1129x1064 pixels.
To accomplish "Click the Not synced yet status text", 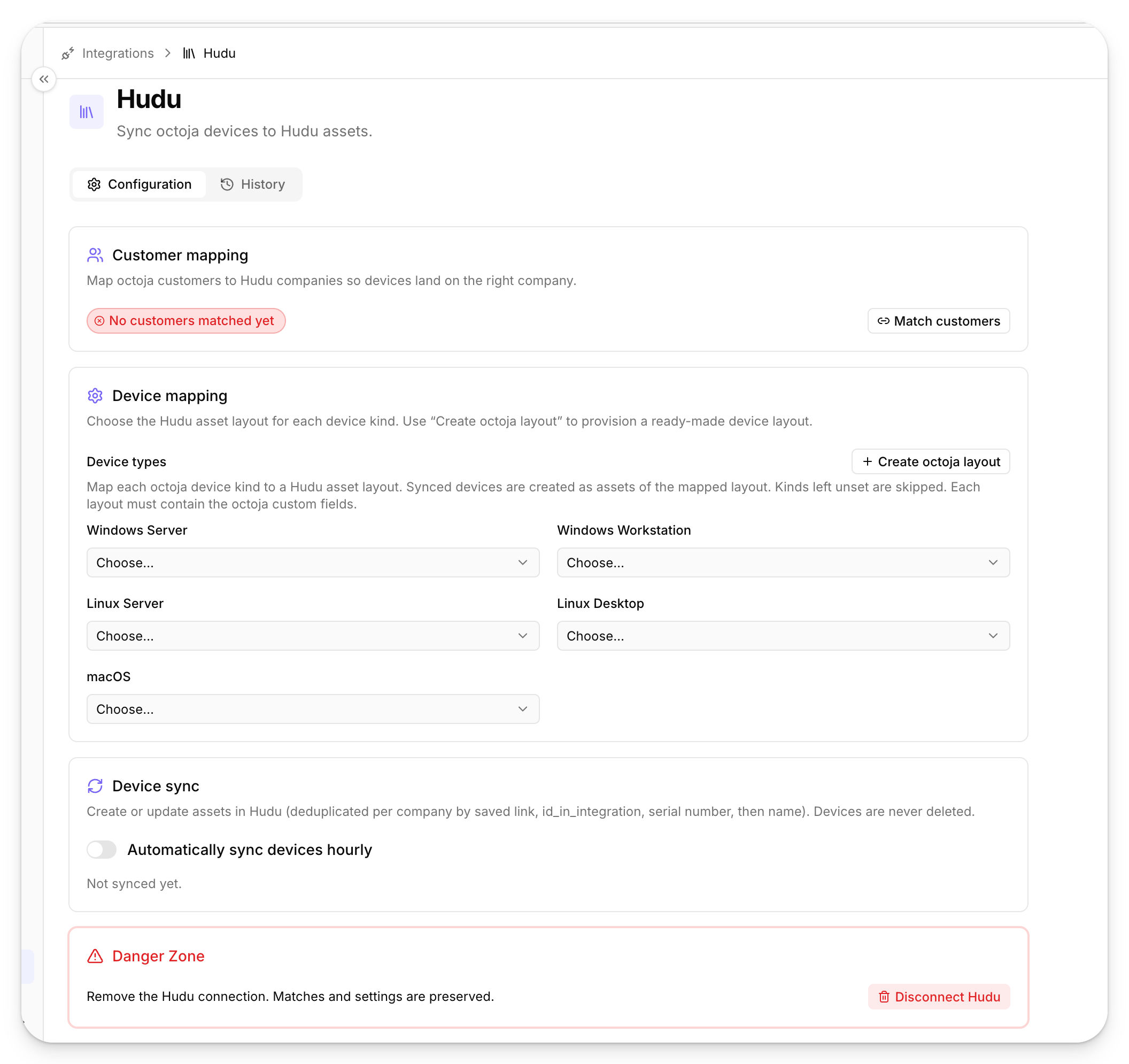I will [134, 883].
